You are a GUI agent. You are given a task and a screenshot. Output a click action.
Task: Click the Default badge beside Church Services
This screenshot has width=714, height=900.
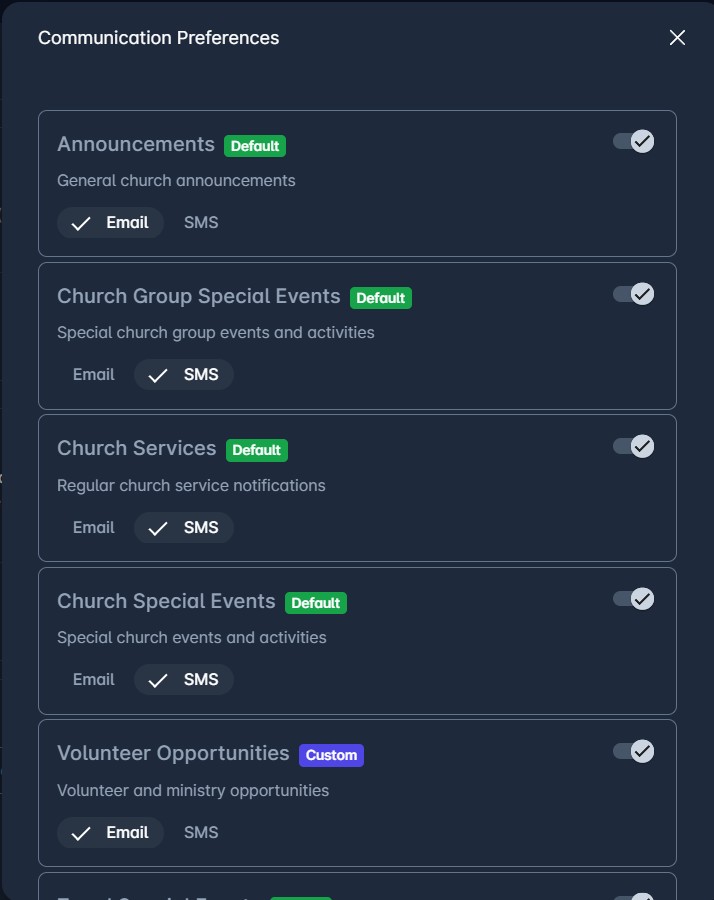coord(257,450)
